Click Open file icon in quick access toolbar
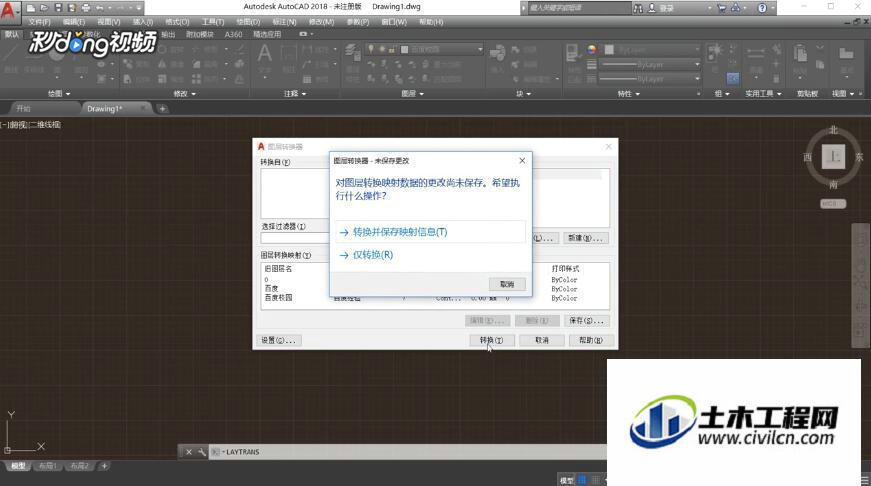This screenshot has height=486, width=871. 44,8
